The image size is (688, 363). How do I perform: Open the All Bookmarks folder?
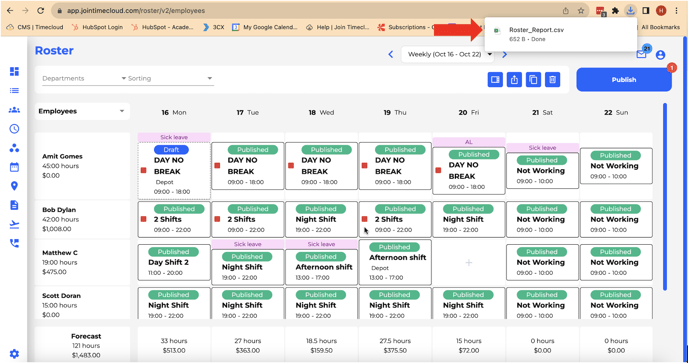(x=660, y=27)
